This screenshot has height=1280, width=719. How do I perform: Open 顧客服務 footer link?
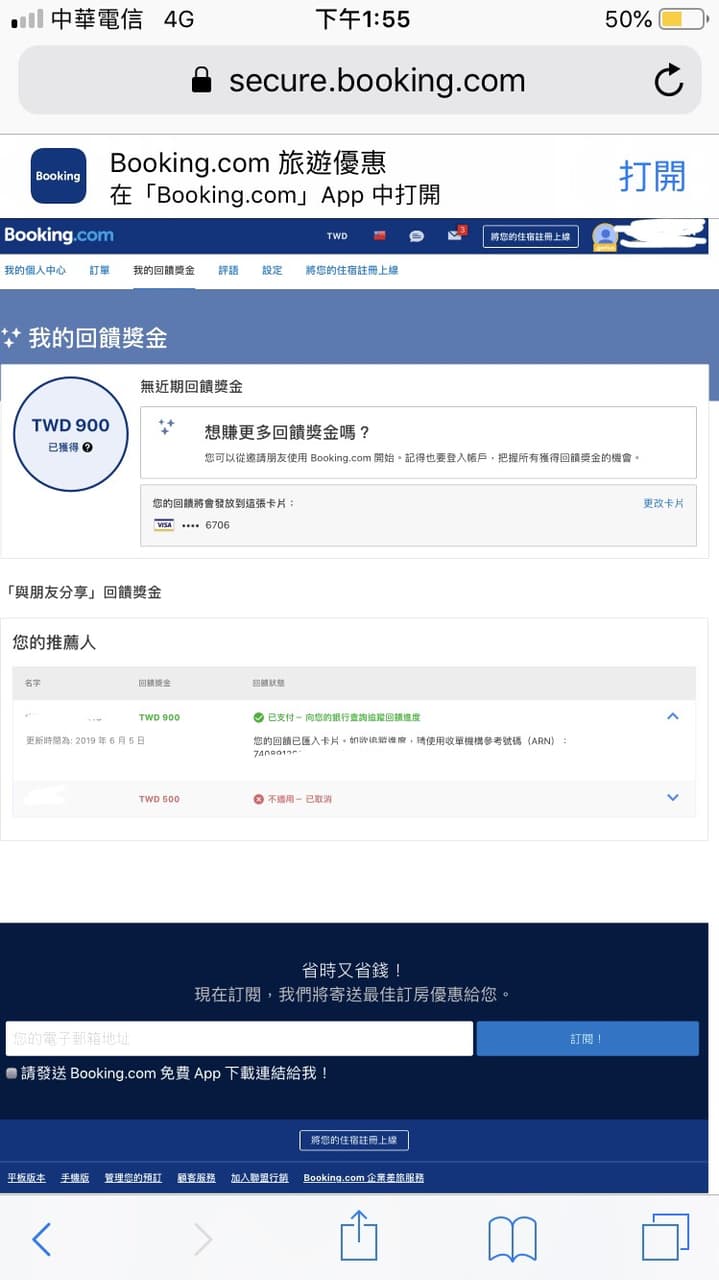(196, 1178)
